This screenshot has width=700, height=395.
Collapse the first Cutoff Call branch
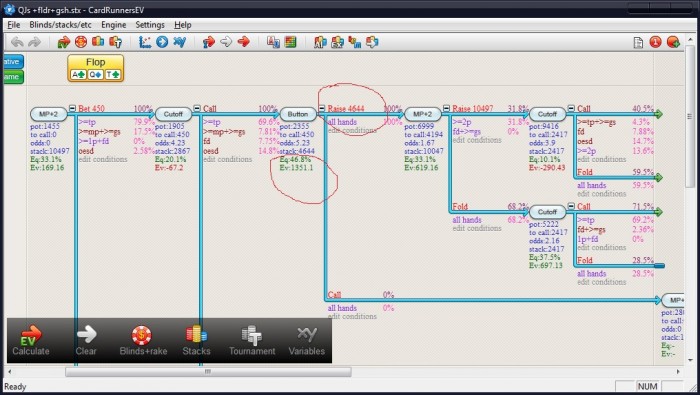pyautogui.click(x=197, y=108)
